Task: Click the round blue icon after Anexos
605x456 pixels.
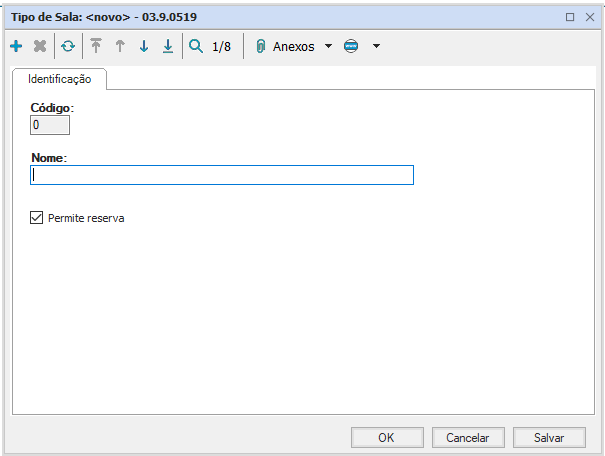Action: (351, 46)
